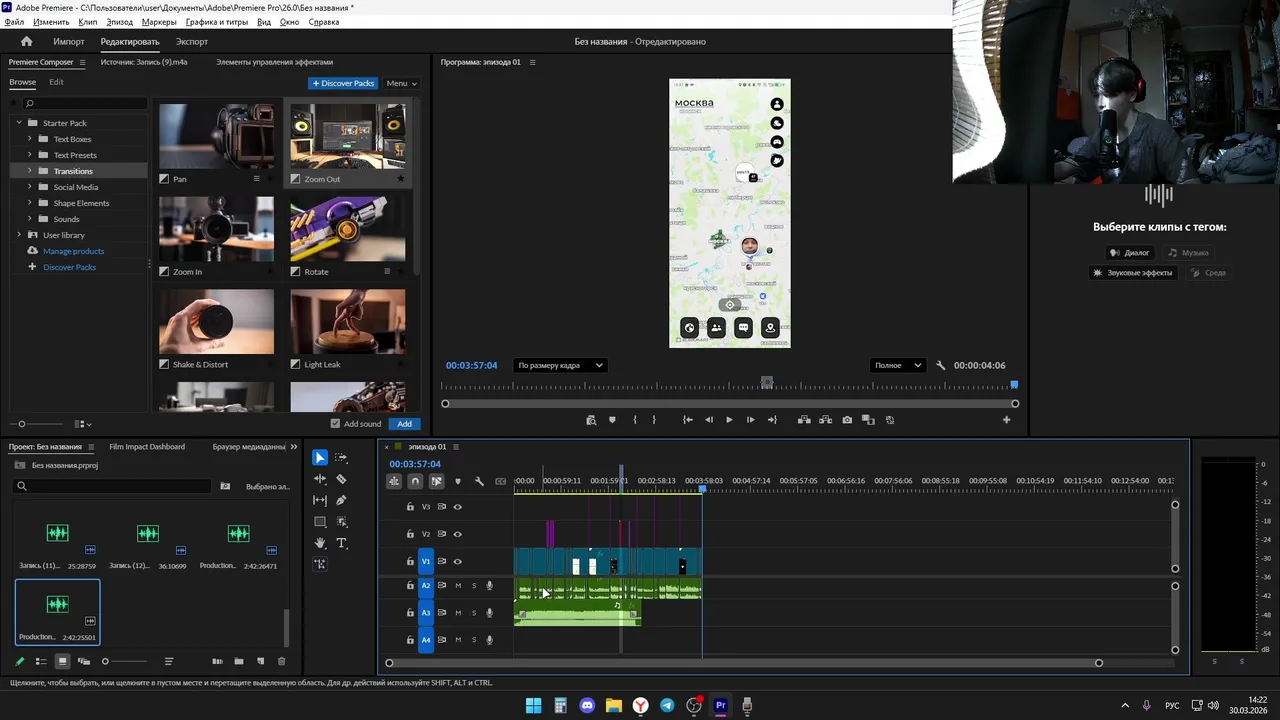
Task: Hide track V3 with eye icon
Action: [x=458, y=507]
